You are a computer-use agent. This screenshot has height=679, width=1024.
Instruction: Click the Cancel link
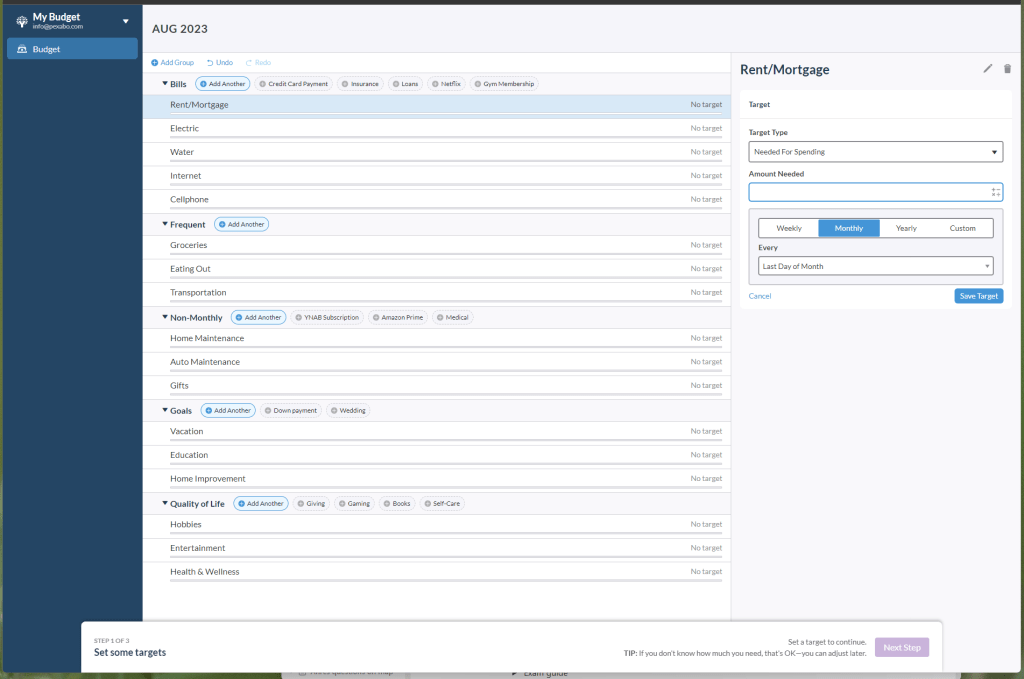coord(760,296)
